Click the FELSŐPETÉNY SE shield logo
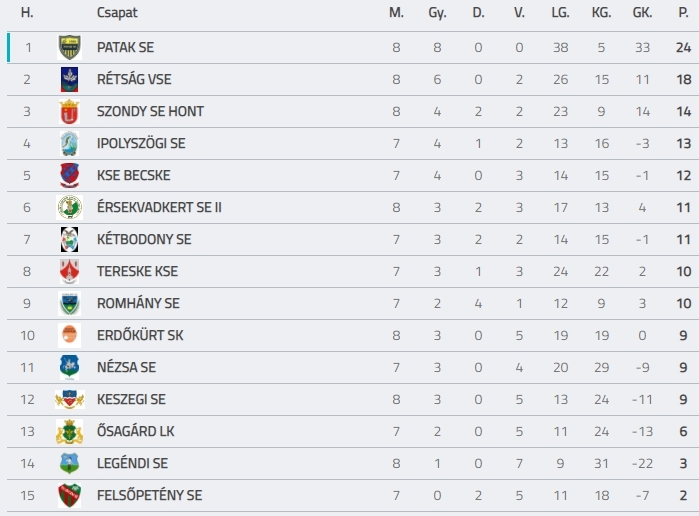The image size is (699, 516). click(70, 495)
